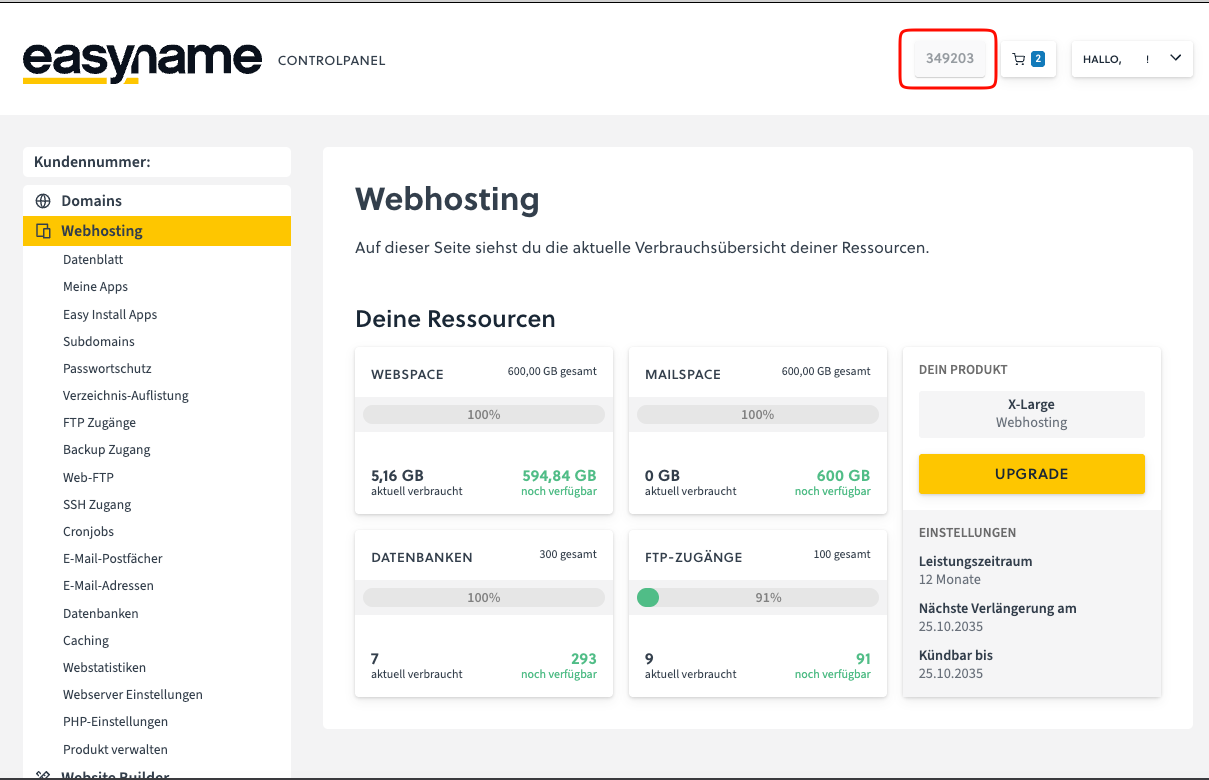This screenshot has height=780, width=1209.
Task: Click the Domains globe icon
Action: pyautogui.click(x=43, y=201)
